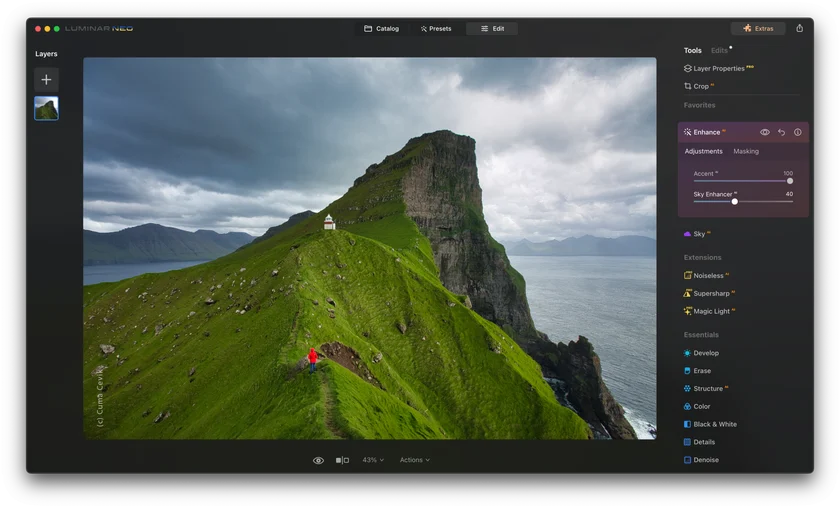Open the 43% zoom dropdown
This screenshot has width=840, height=508.
click(373, 460)
